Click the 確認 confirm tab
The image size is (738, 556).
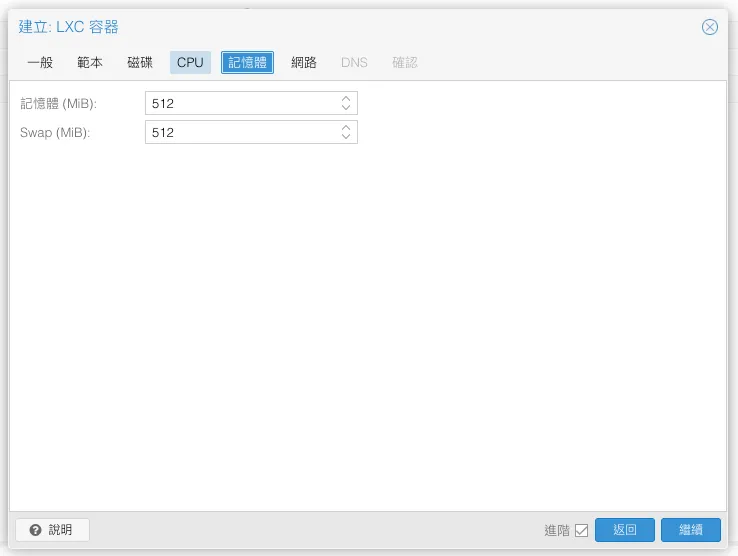pos(405,62)
